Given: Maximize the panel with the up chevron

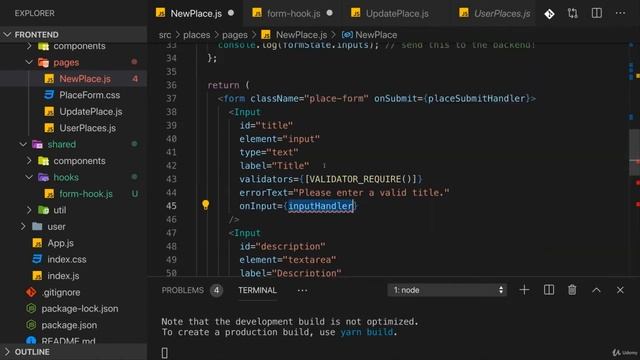Looking at the screenshot, I should 596,290.
